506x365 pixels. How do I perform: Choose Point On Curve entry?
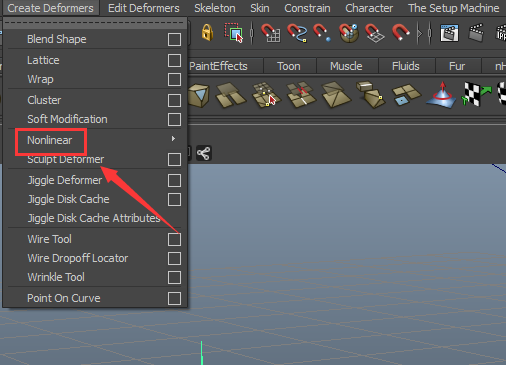64,298
